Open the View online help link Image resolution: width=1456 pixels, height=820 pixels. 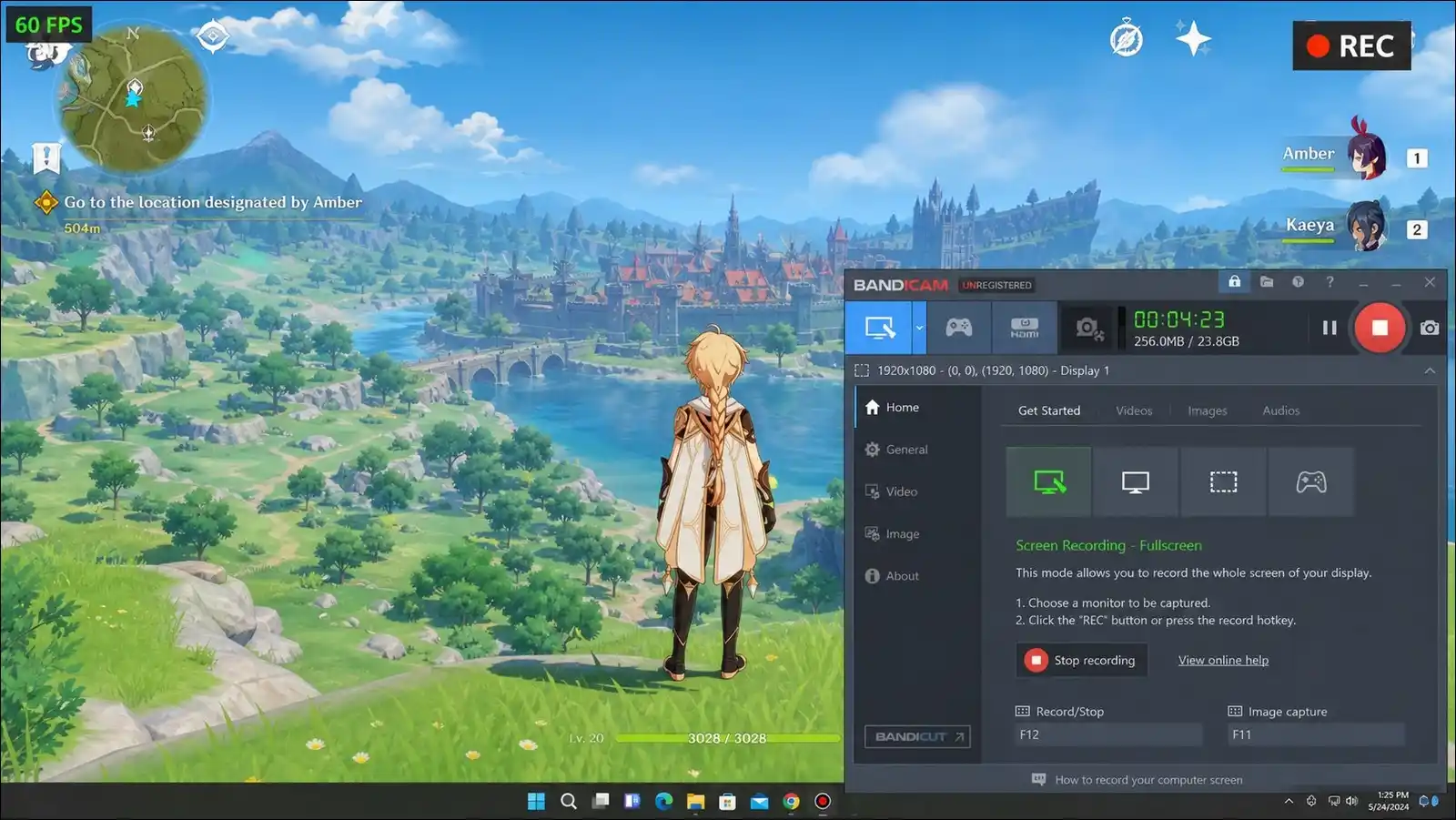click(1223, 660)
